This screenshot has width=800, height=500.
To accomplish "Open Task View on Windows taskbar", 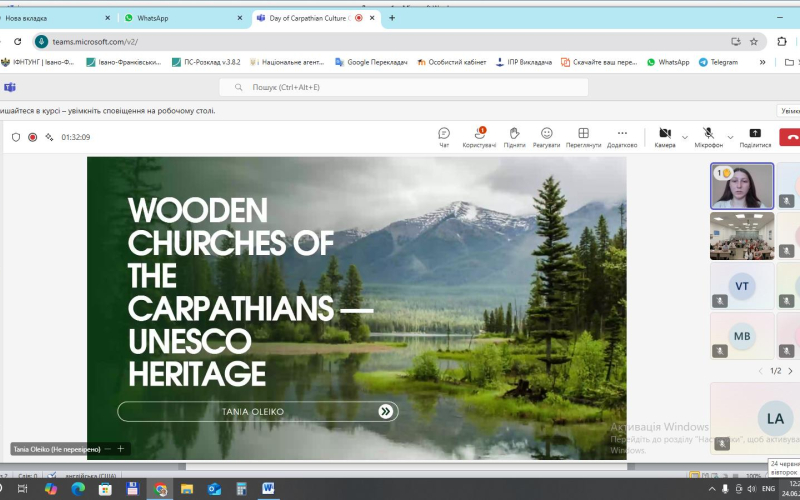I will coord(22,489).
